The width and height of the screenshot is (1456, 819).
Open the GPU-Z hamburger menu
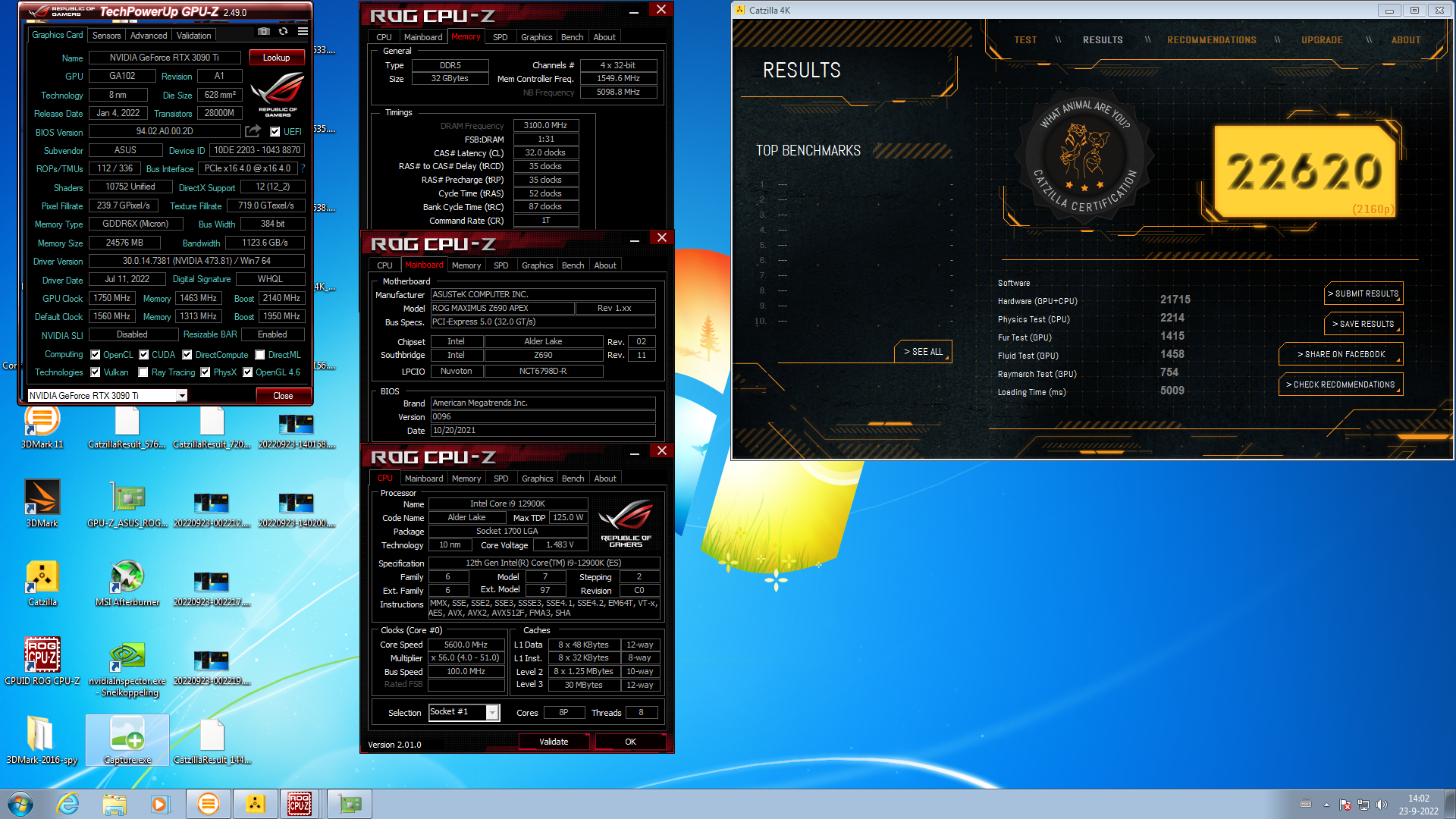click(303, 32)
